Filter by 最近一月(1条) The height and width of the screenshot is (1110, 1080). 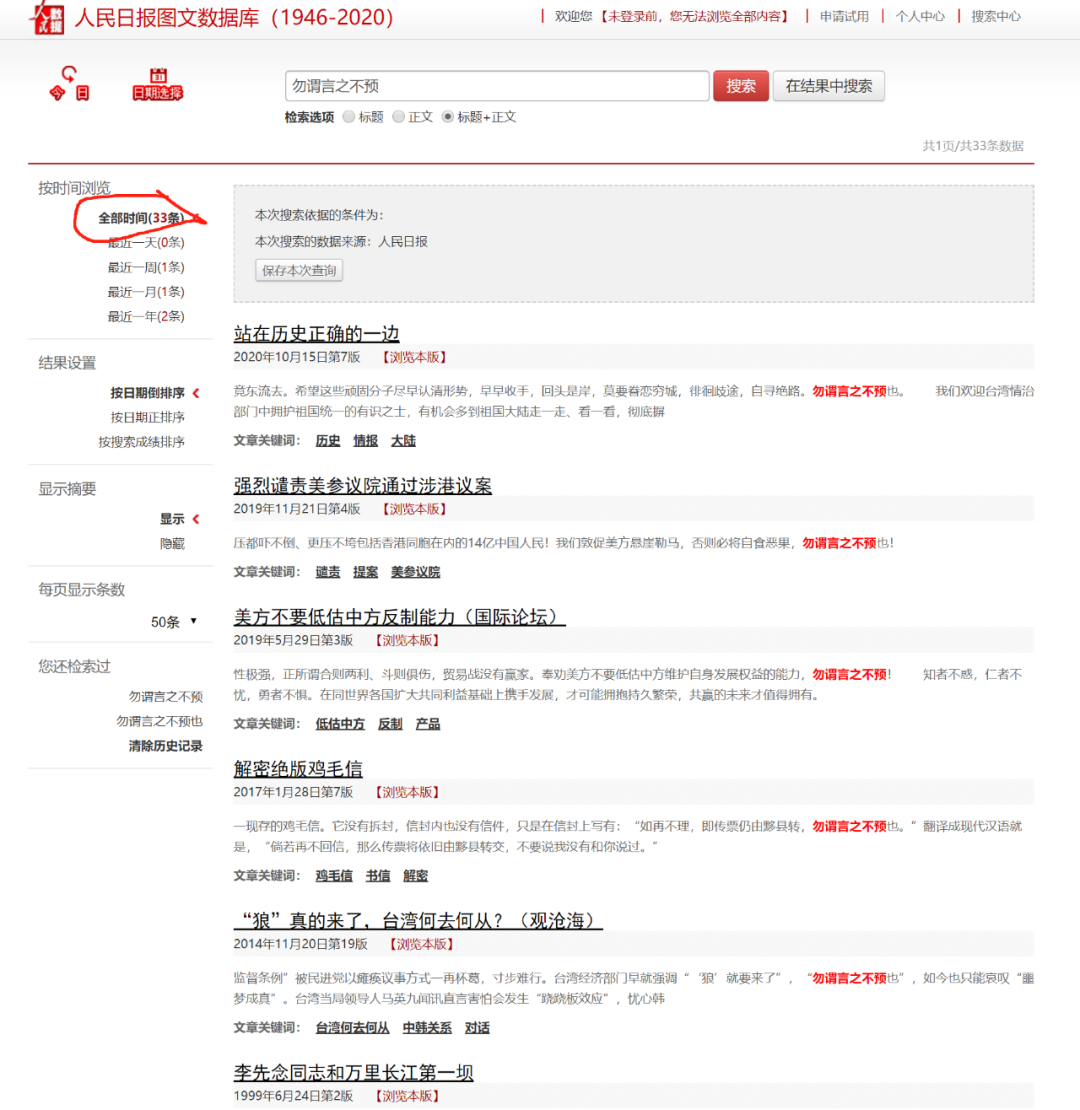[x=146, y=292]
